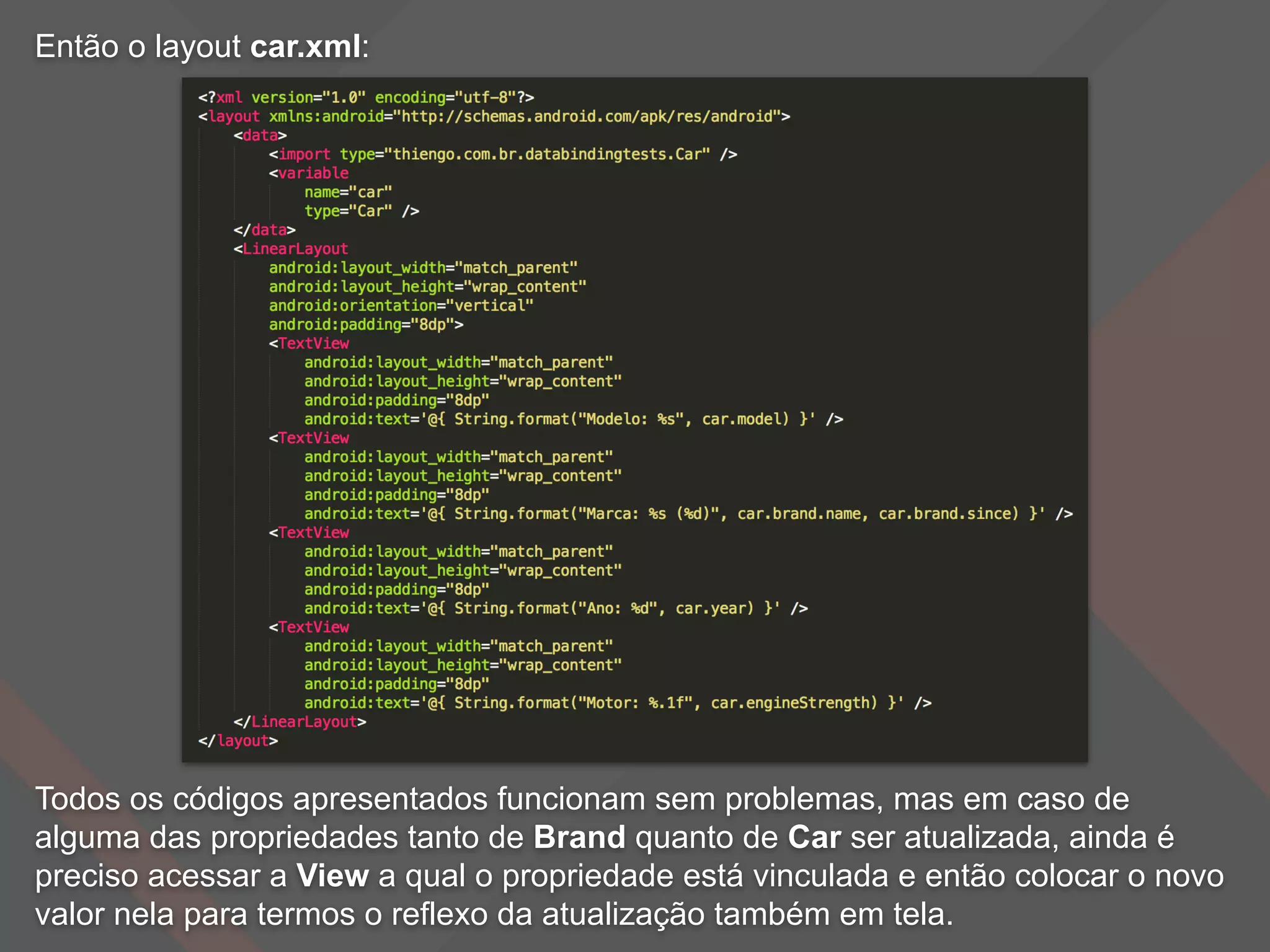Screen dimensions: 1270x952
Task: Select the bold word "View" in the paragraph
Action: pos(332,876)
